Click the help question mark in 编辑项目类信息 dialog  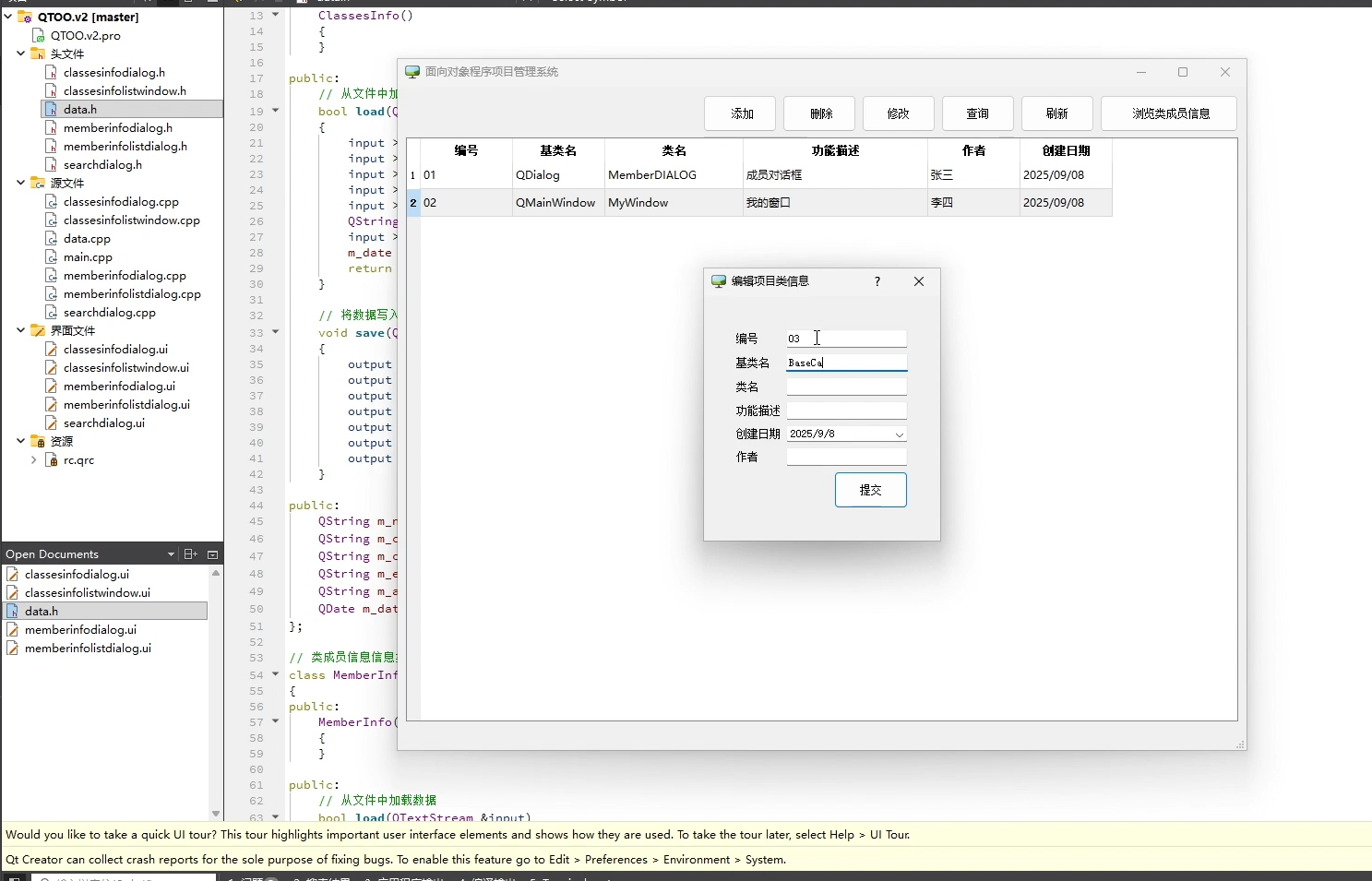tap(877, 281)
